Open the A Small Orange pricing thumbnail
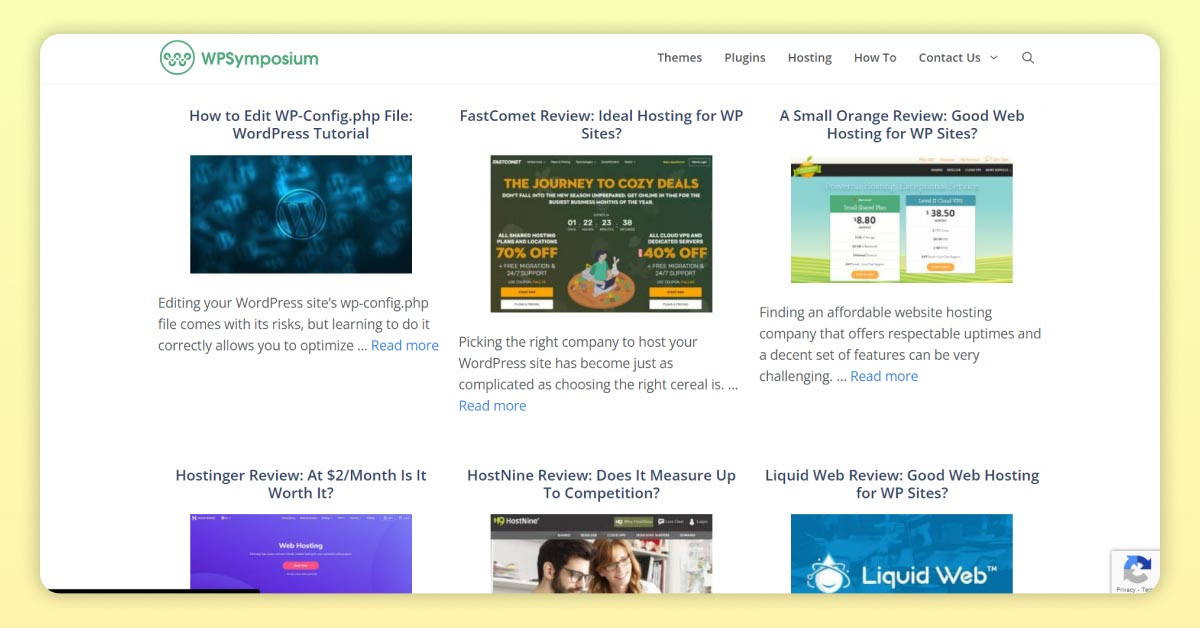 pyautogui.click(x=902, y=219)
